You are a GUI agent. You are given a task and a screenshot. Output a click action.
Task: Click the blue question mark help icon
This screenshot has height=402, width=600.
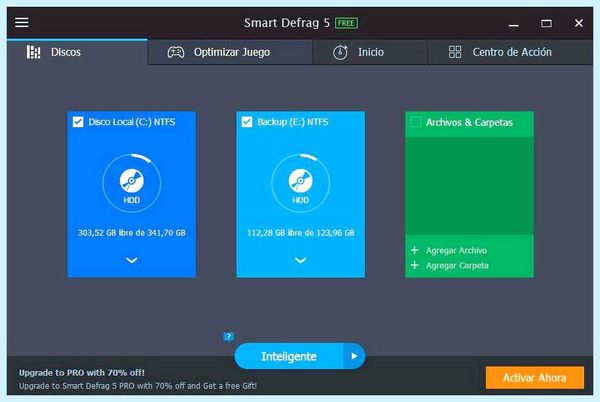228,337
